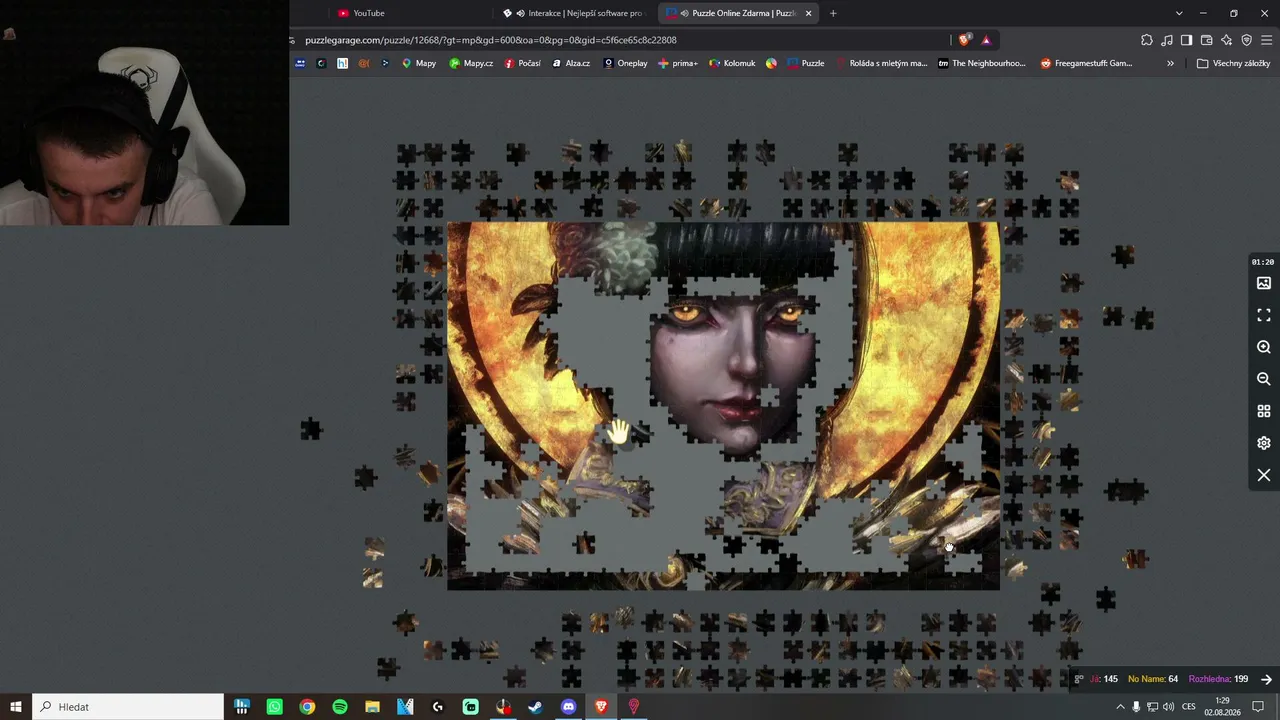Open the Počasí bookmark
Screen dimensions: 1280x720
click(x=523, y=63)
